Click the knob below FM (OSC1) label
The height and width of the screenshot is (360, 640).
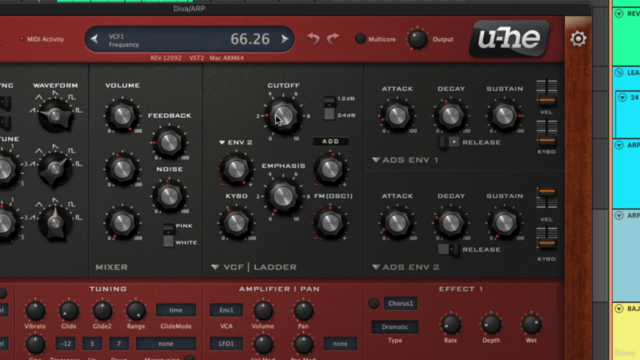[330, 223]
